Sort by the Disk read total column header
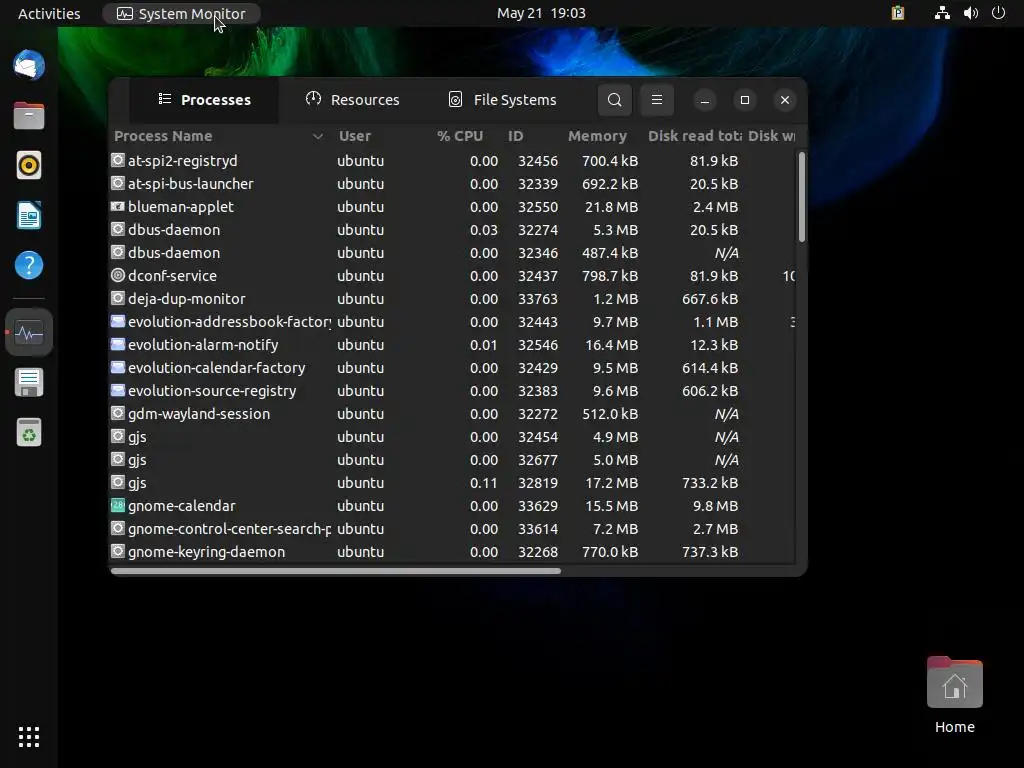The image size is (1024, 768). [x=694, y=136]
